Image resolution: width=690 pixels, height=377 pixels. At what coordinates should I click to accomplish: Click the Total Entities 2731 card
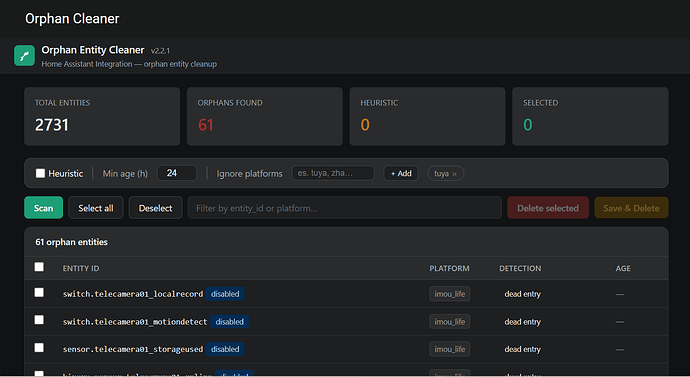coord(102,116)
